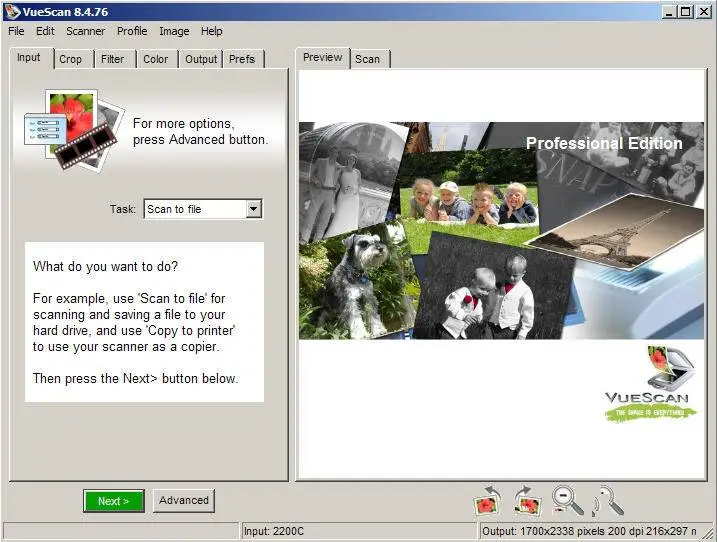Open the Profile menu
The height and width of the screenshot is (542, 717).
pos(132,31)
